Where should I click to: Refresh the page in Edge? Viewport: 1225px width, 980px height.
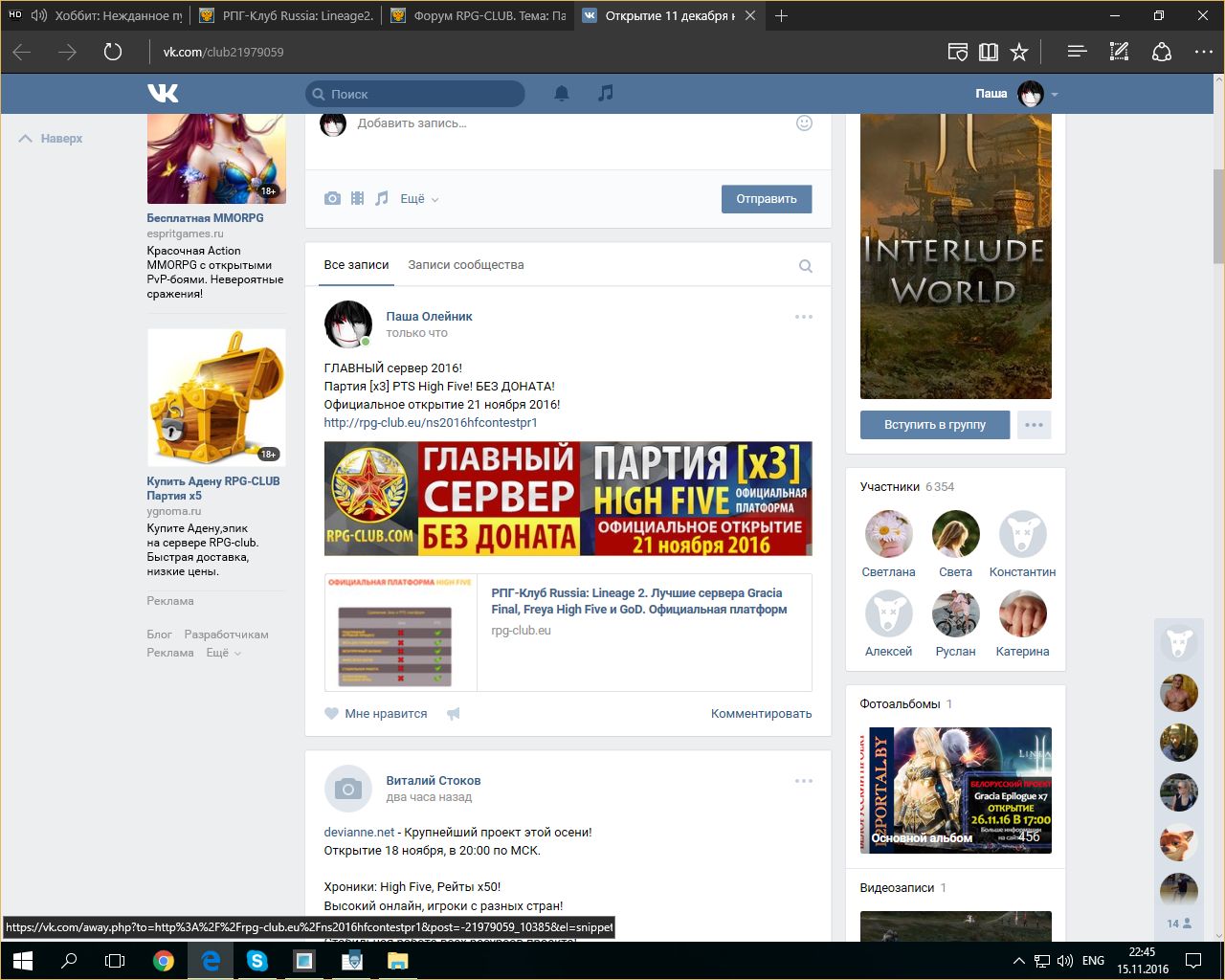point(113,52)
